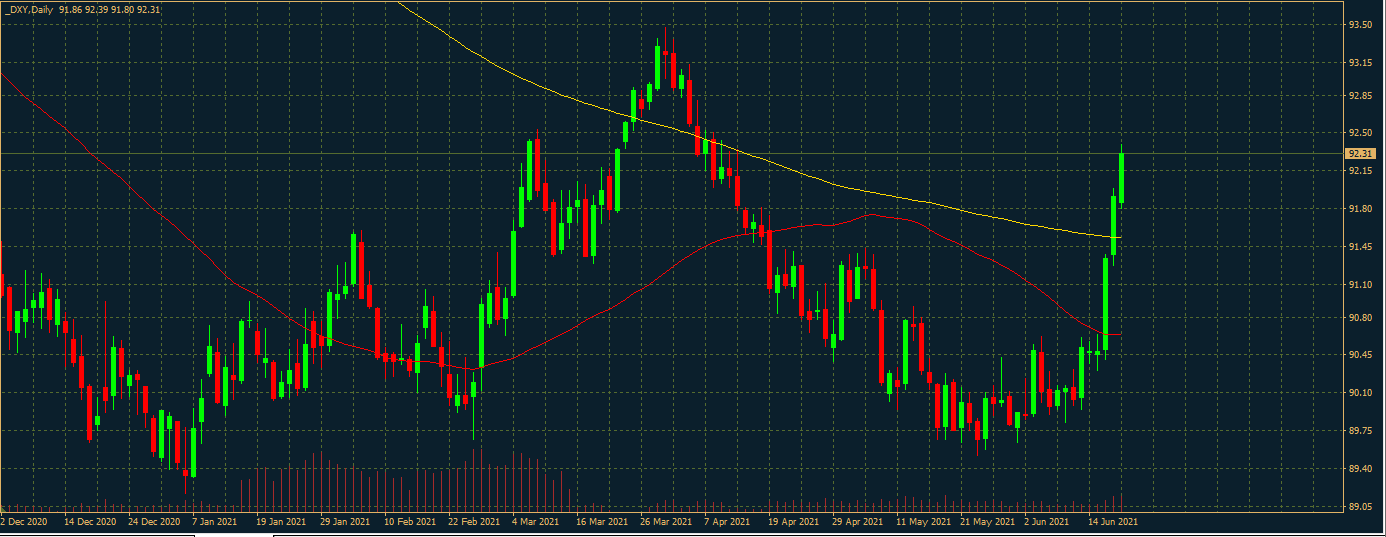This screenshot has height=537, width=1386.
Task: Click the 4 Mar 2021 date label
Action: (536, 522)
